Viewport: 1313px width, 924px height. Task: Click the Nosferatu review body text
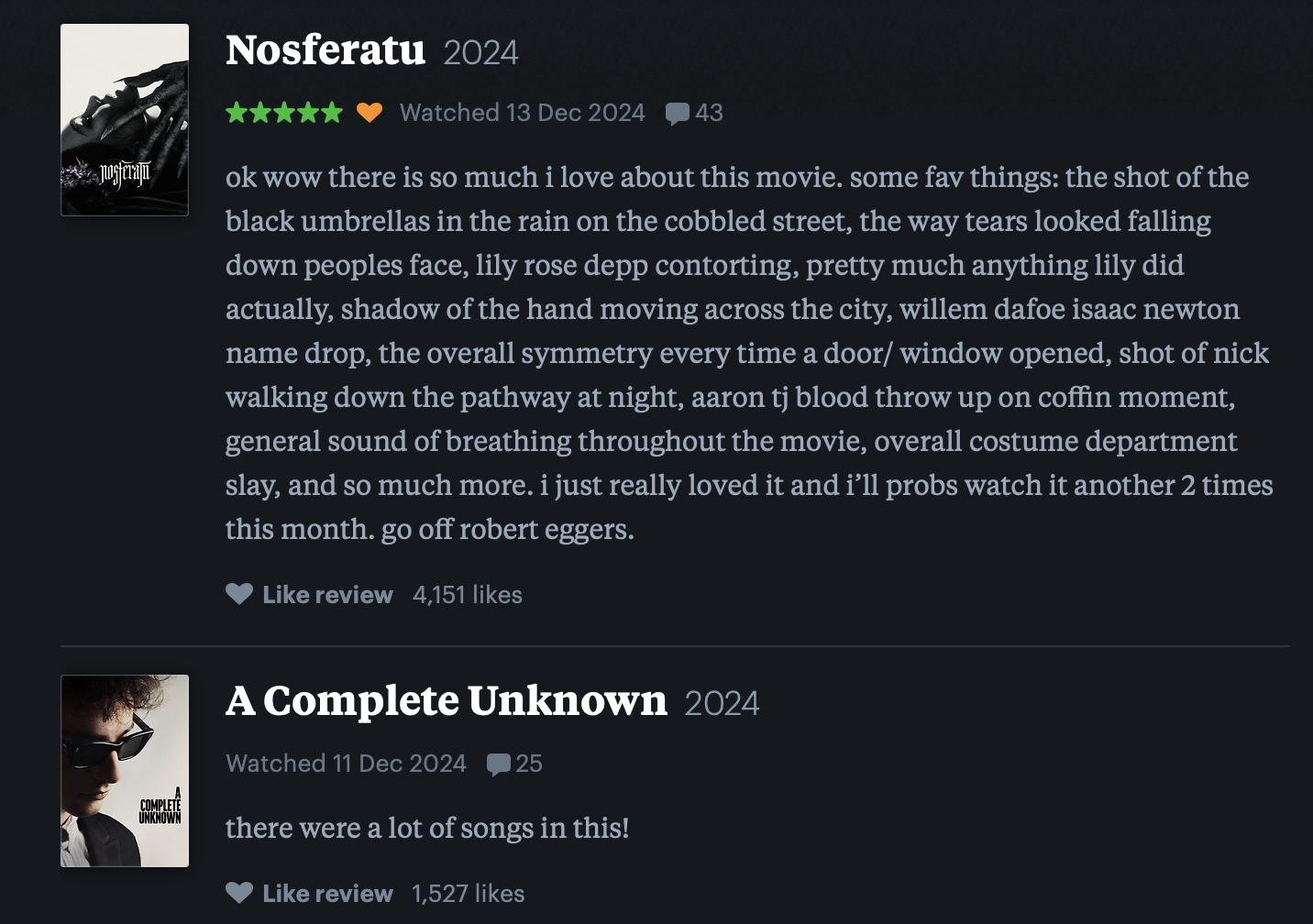(x=748, y=353)
